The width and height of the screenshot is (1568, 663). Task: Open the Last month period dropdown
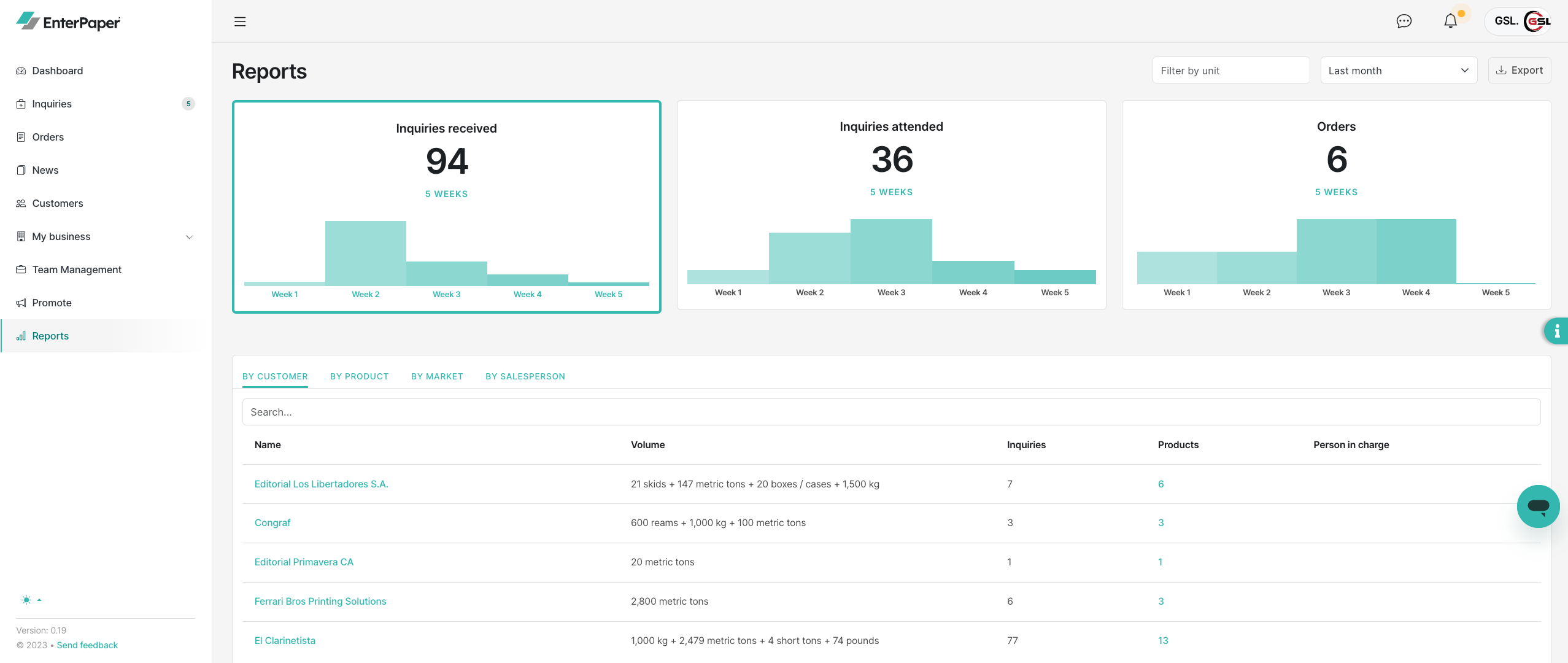coord(1398,71)
